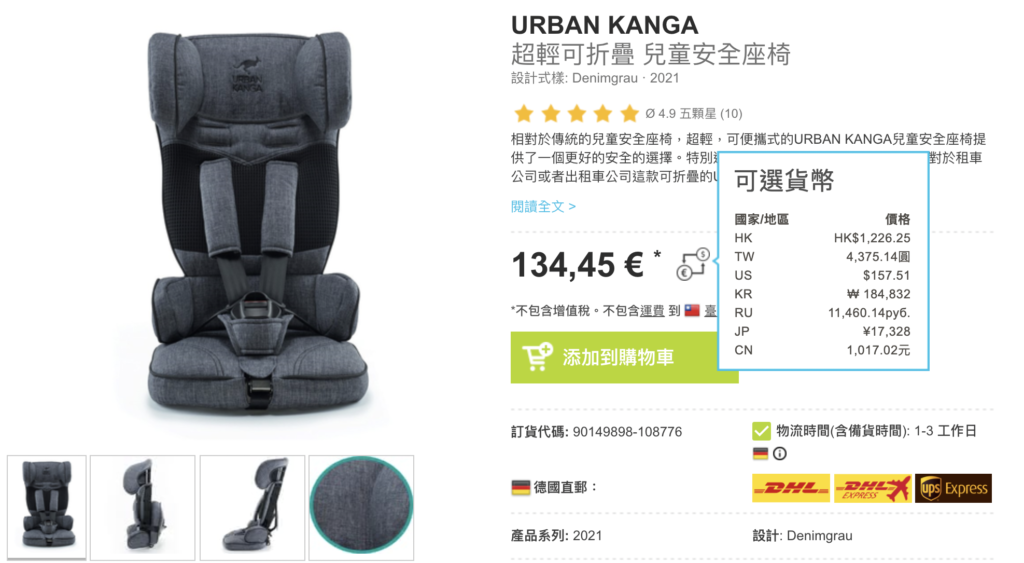Click the German flag beside 德國直郵
The image size is (1024, 563).
(520, 487)
